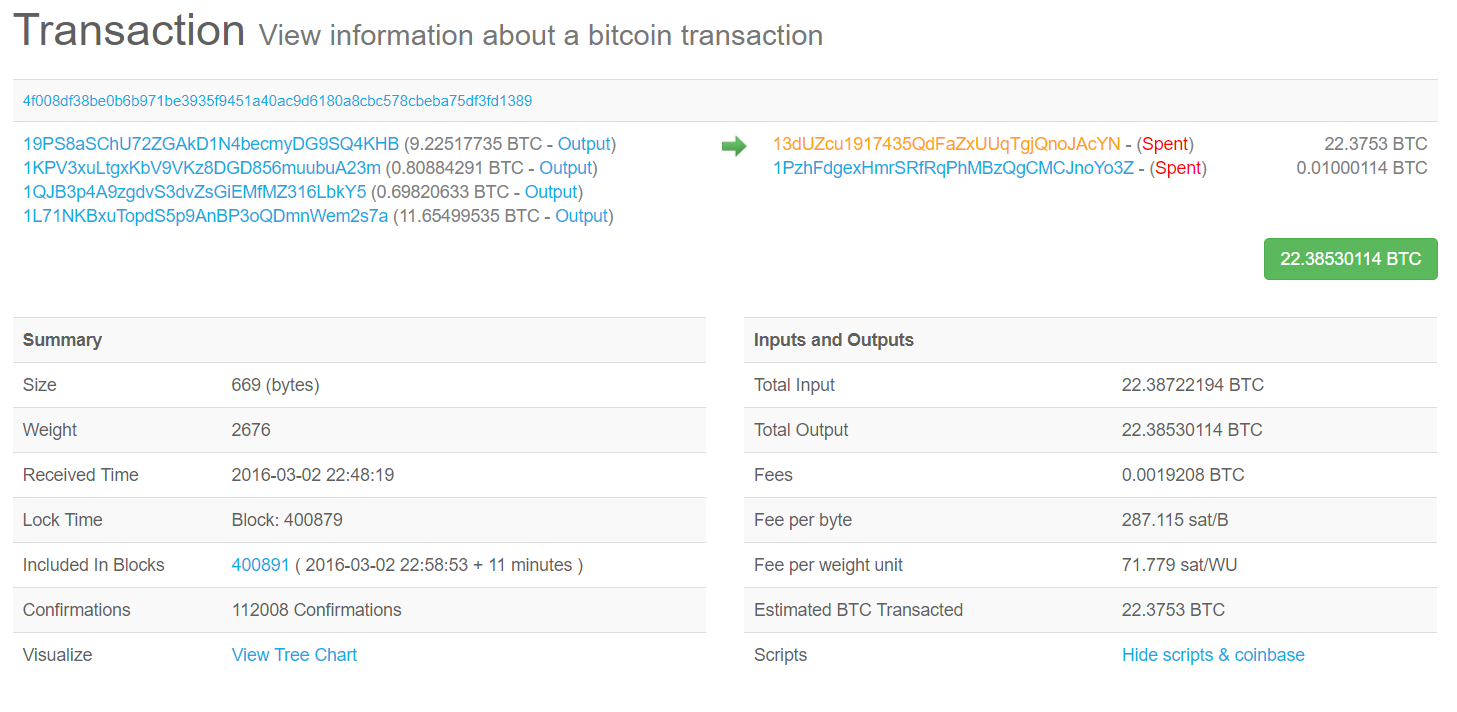1457x712 pixels.
Task: Toggle Hide scripts & coinbase
Action: (1213, 655)
